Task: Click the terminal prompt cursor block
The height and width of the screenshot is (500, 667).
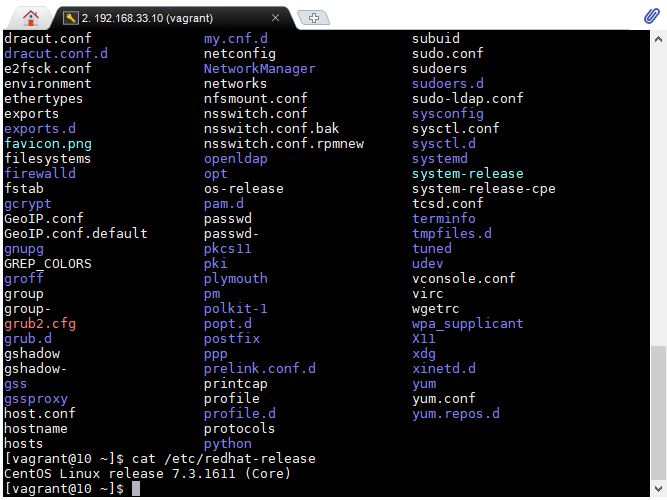Action: click(136, 489)
